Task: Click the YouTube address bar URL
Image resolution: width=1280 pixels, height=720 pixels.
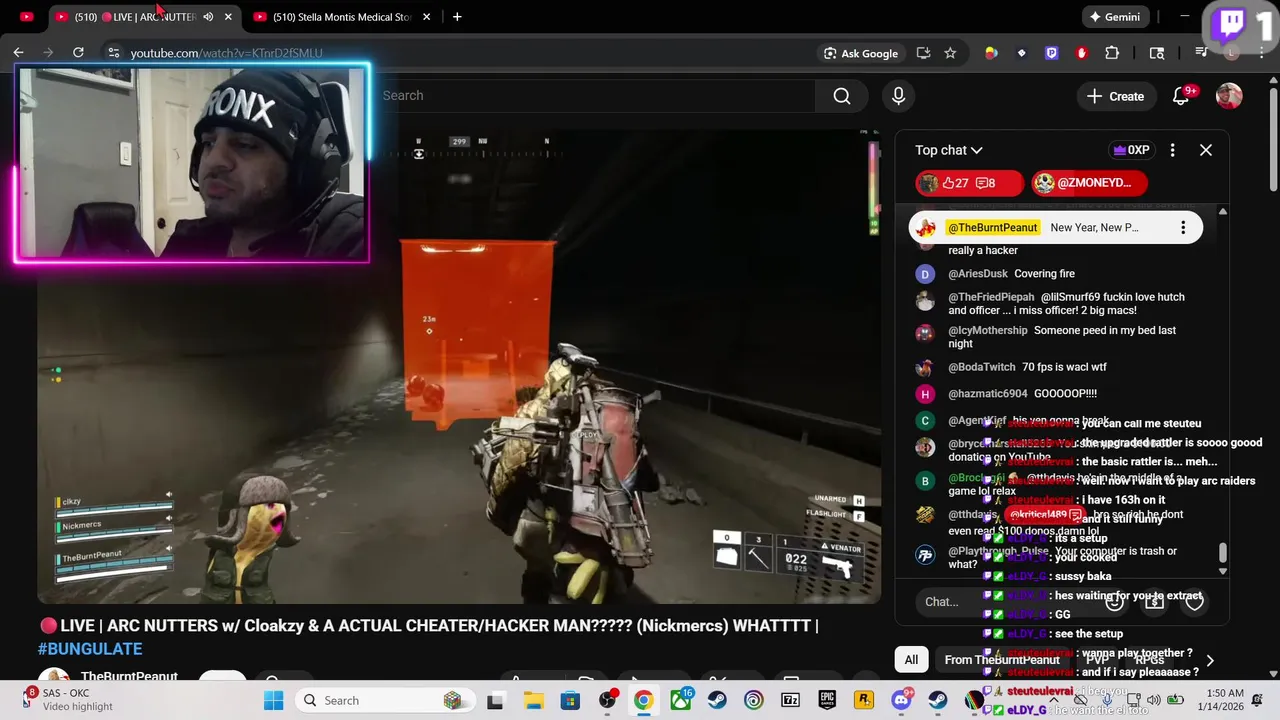Action: (x=226, y=53)
